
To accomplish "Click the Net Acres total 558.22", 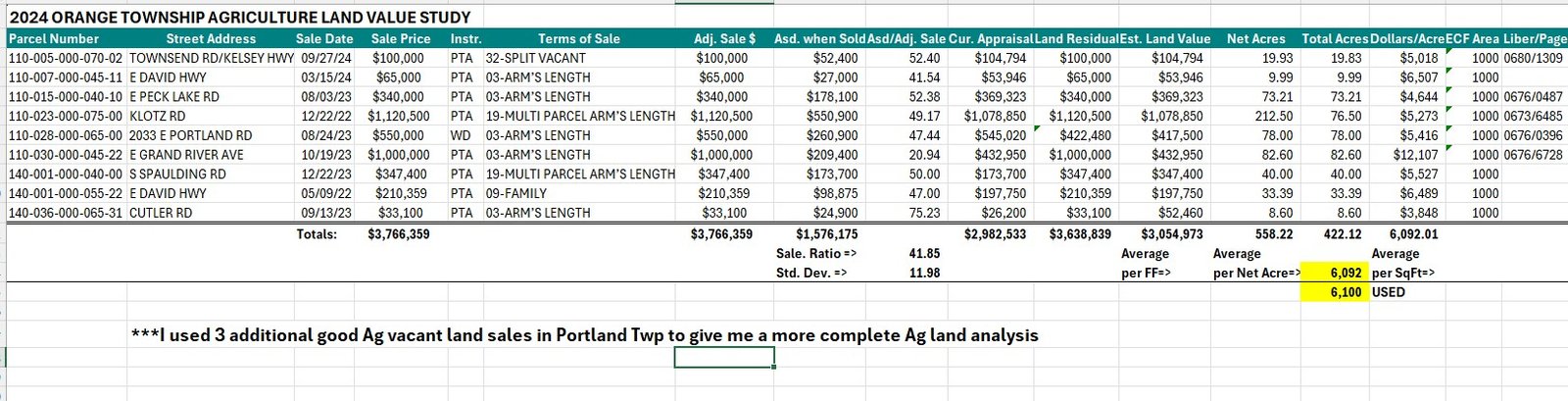I will coord(1273,234).
